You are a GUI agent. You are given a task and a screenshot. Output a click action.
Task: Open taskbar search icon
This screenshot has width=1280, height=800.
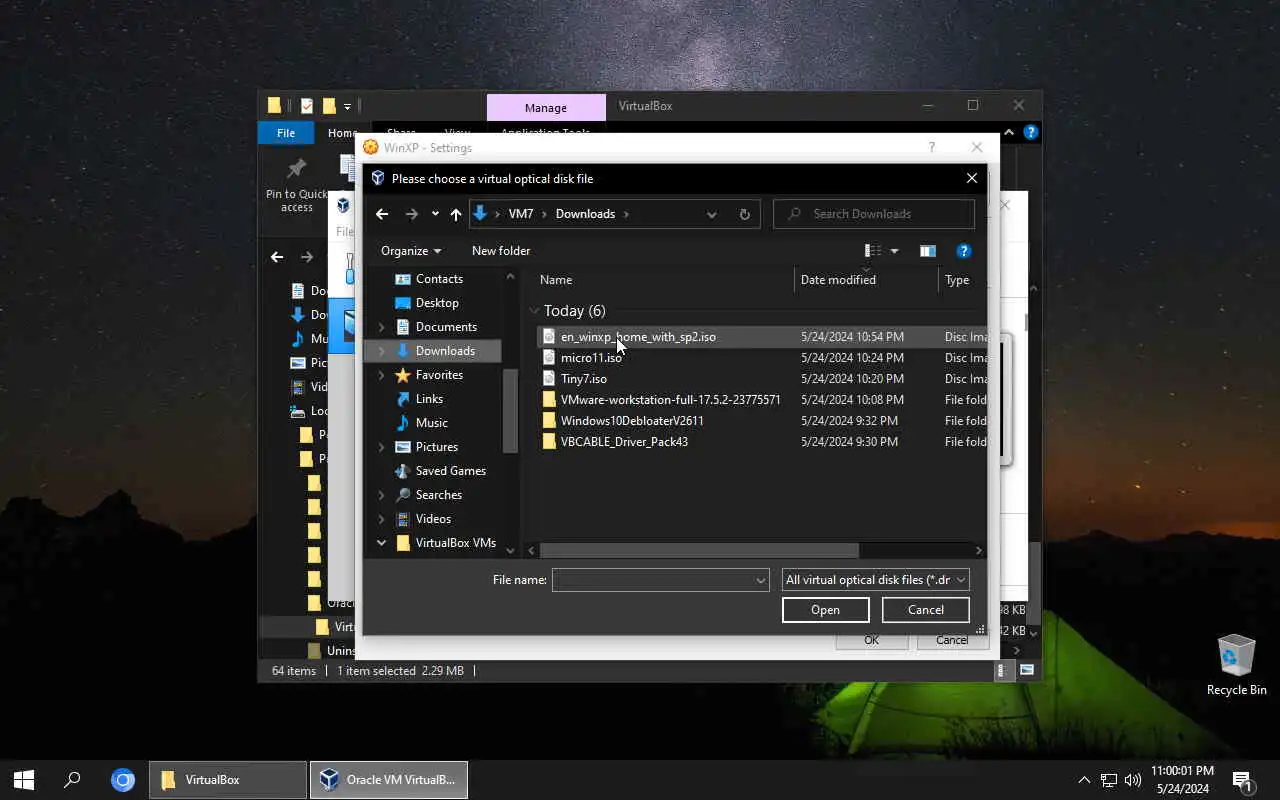tap(72, 780)
